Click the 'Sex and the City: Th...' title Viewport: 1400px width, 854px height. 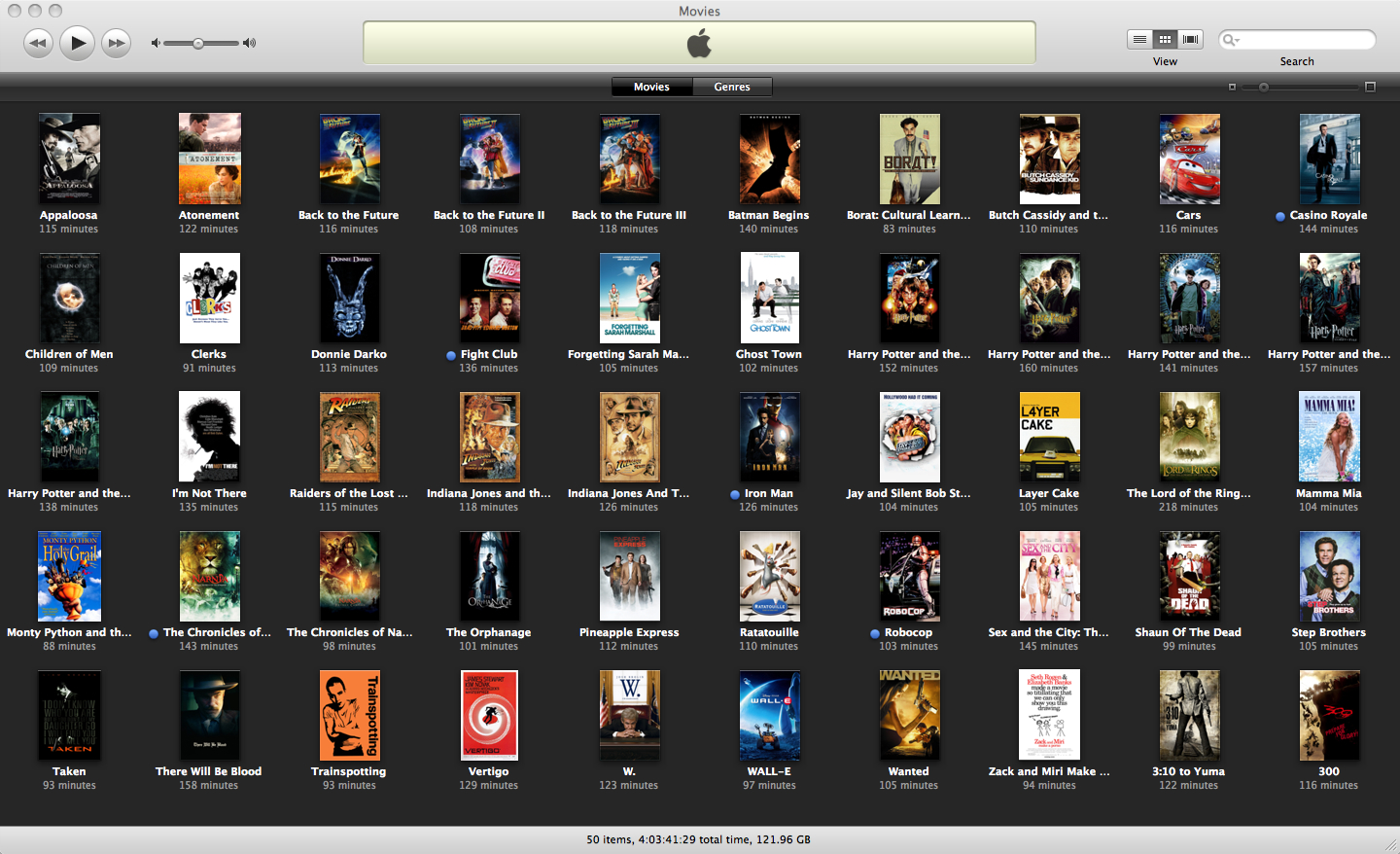tap(1049, 632)
